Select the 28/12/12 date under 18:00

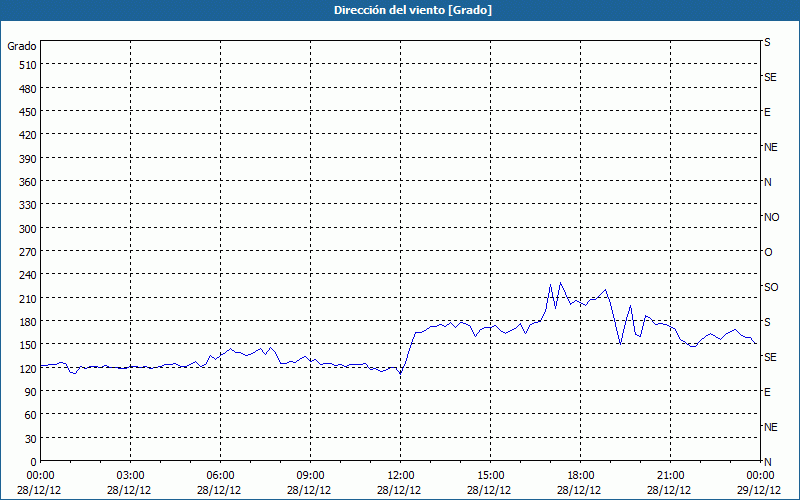click(579, 490)
